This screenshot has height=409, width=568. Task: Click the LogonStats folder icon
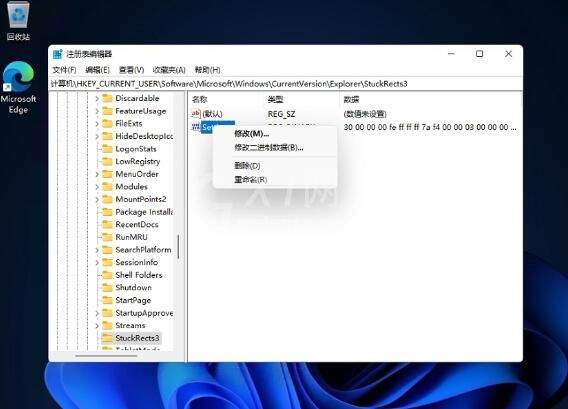[x=107, y=149]
